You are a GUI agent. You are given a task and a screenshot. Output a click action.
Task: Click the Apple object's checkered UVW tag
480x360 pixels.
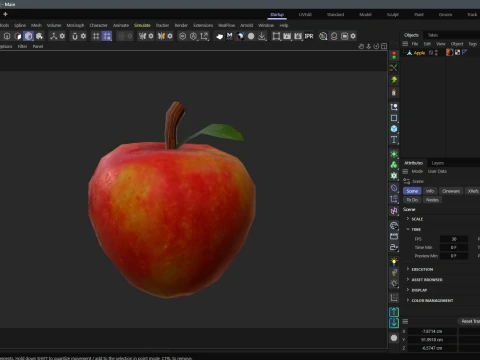[x=457, y=52]
